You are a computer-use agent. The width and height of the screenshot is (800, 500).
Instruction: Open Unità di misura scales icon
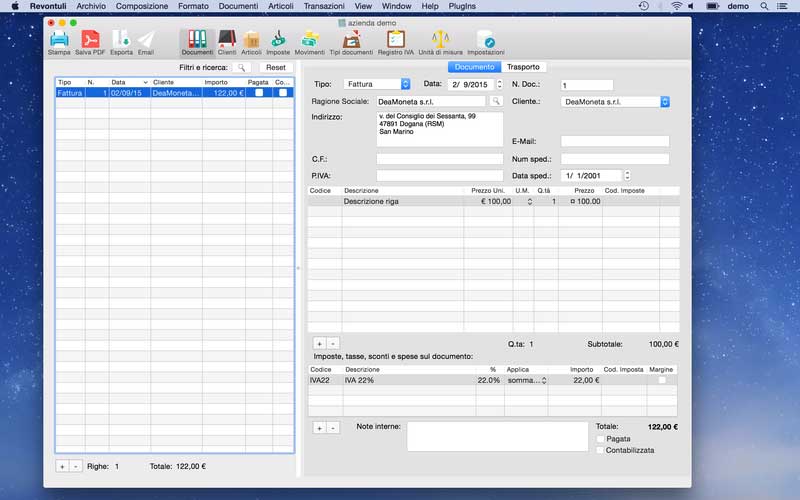pos(440,39)
